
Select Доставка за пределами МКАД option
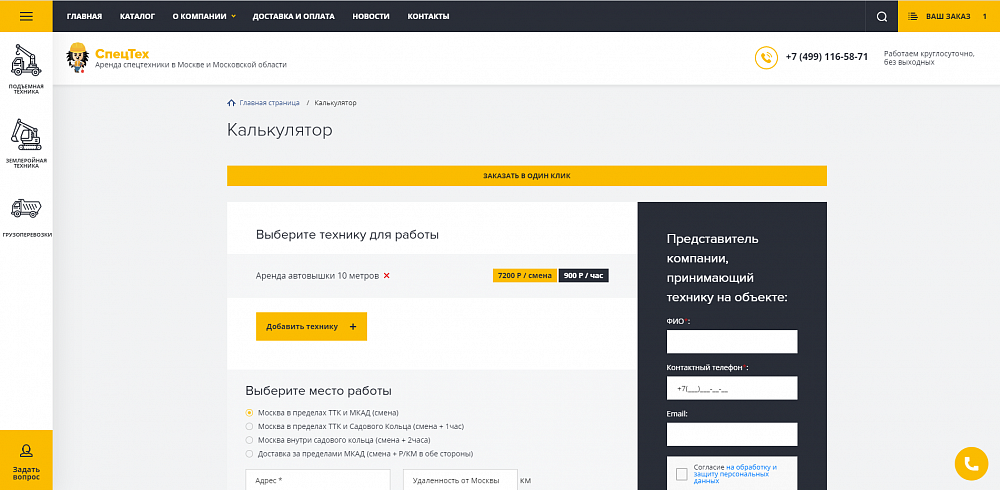pyautogui.click(x=249, y=454)
